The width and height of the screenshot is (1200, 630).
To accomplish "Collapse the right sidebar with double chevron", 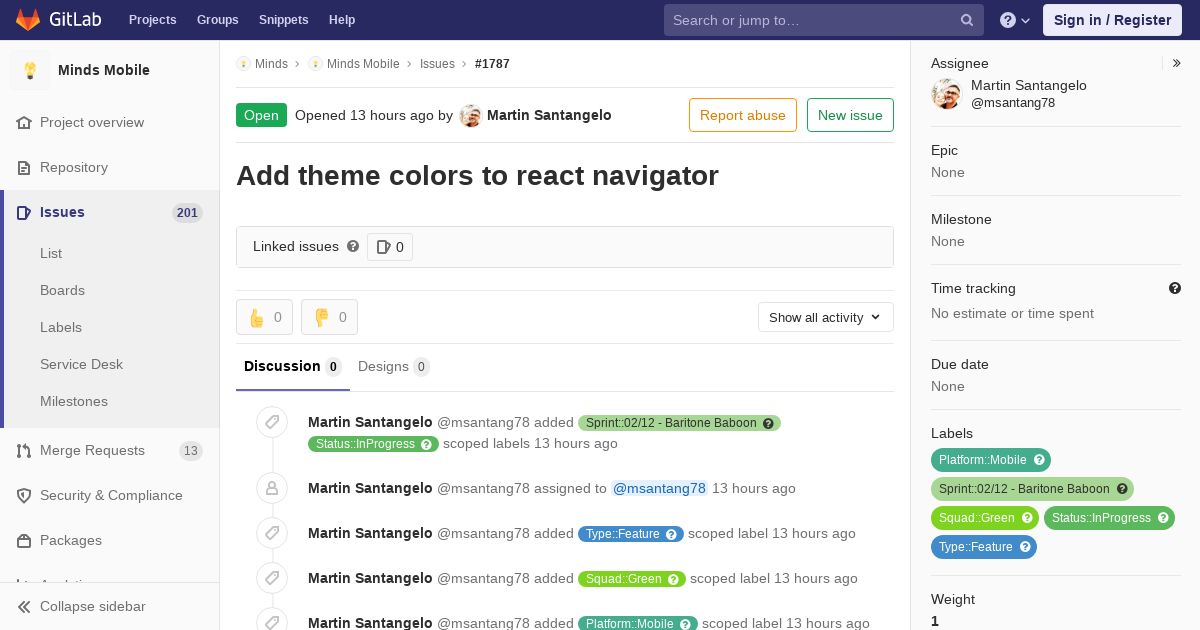I will coord(1177,63).
